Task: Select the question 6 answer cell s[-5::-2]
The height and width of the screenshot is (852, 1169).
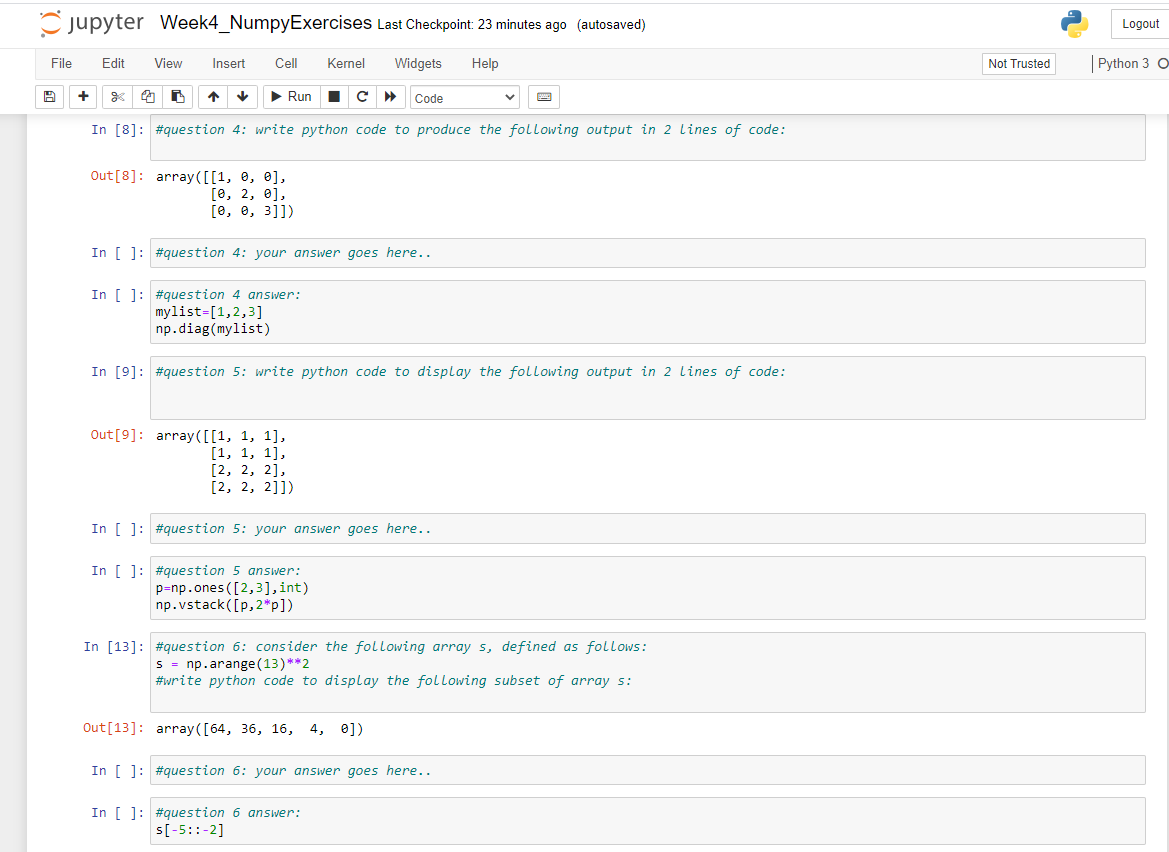Action: click(647, 821)
